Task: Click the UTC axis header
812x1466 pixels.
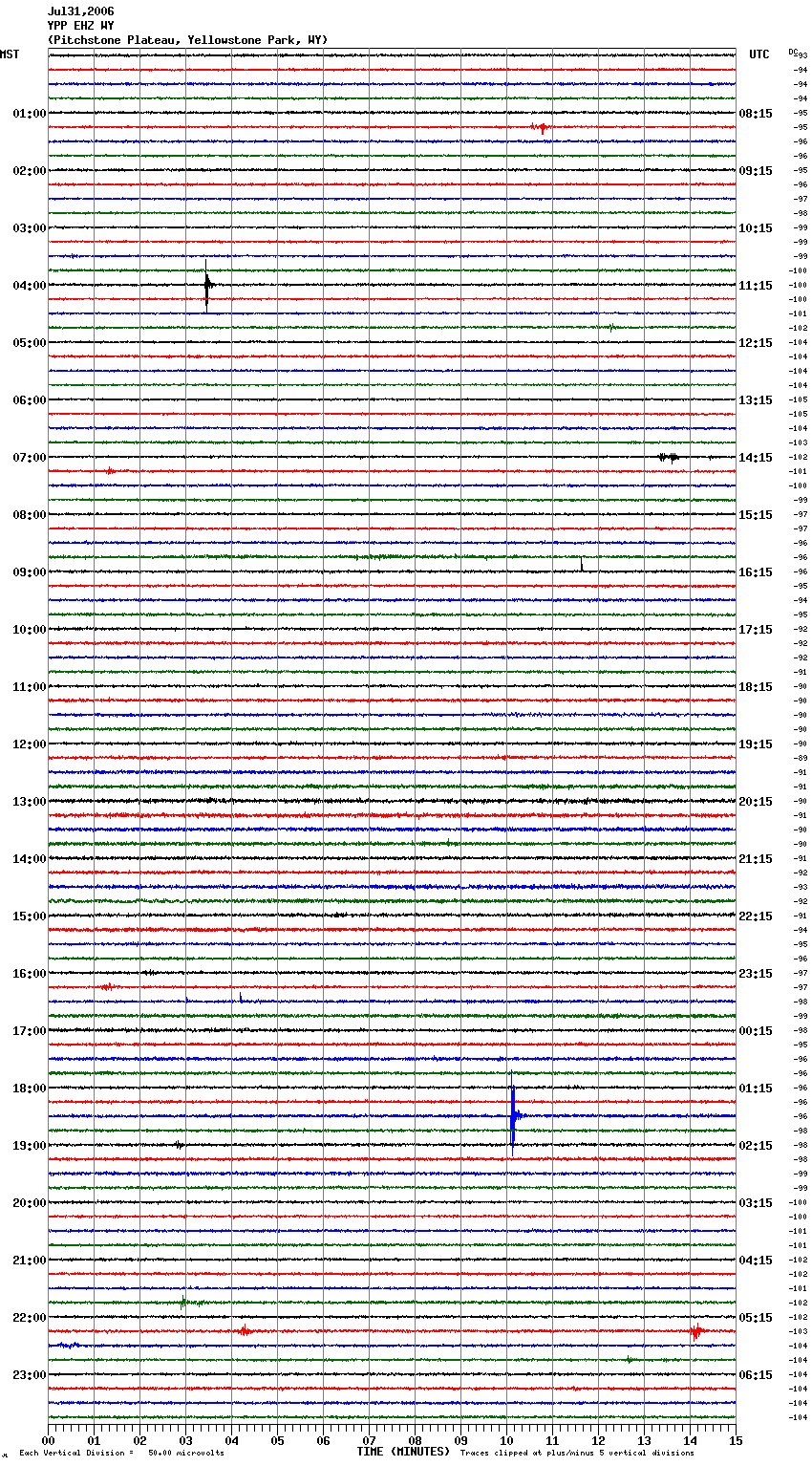Action: pyautogui.click(x=759, y=54)
